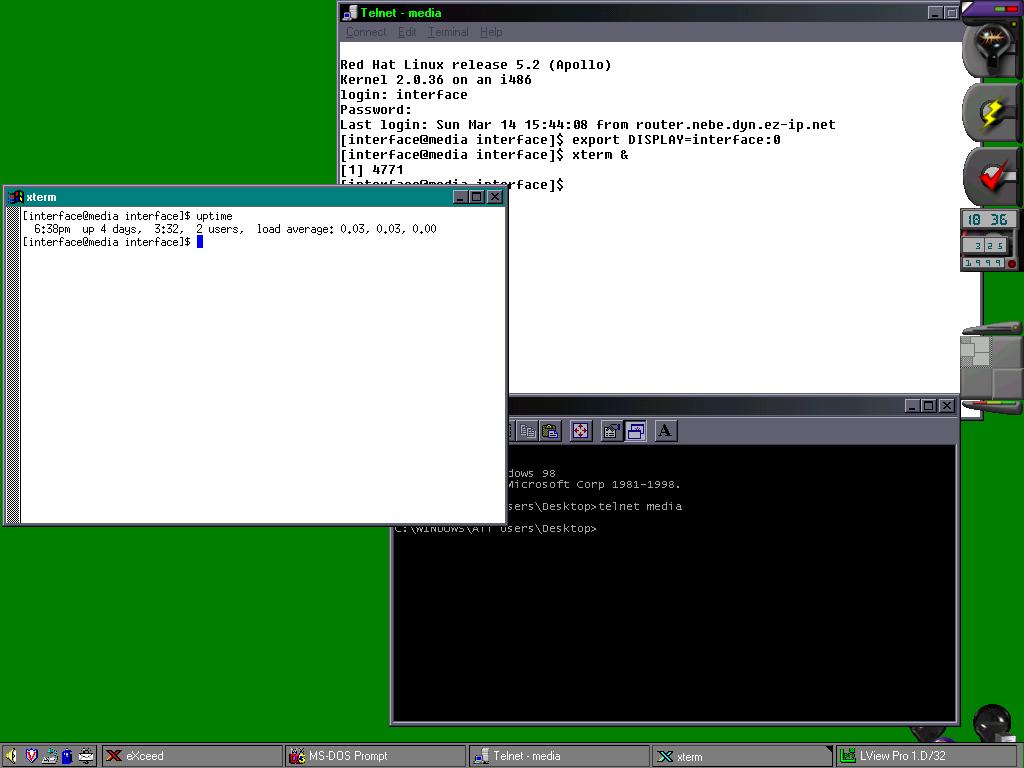Click the virtual desktop pager grid
This screenshot has width=1024, height=768.
pos(989,366)
